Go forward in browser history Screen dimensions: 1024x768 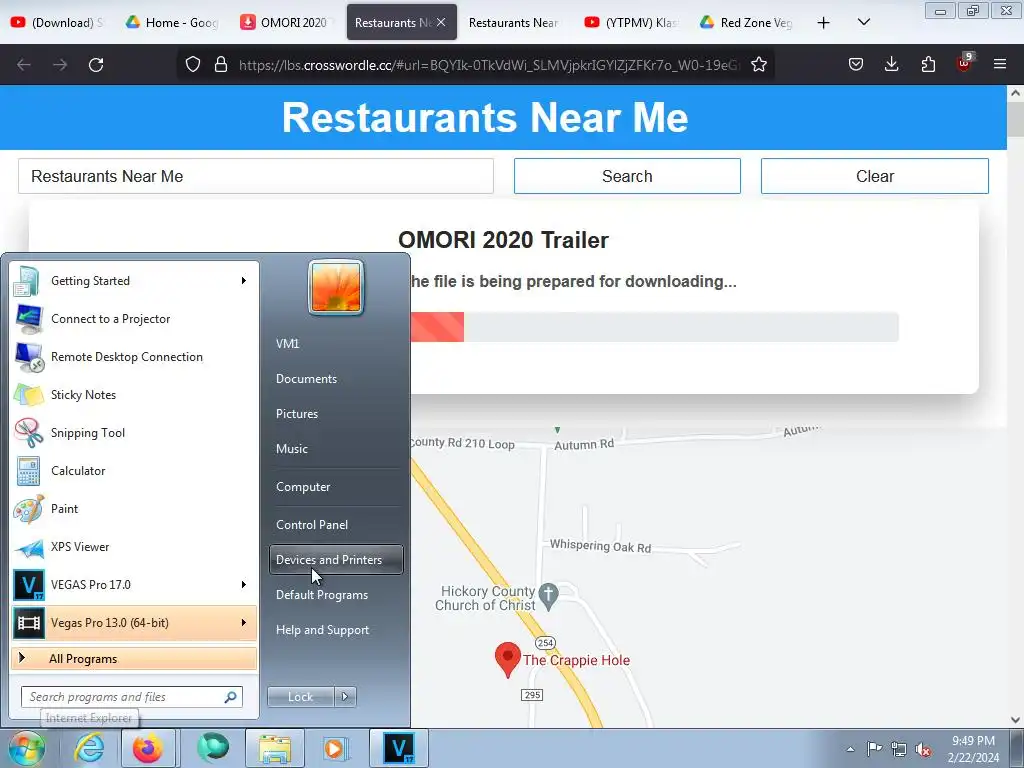point(60,65)
